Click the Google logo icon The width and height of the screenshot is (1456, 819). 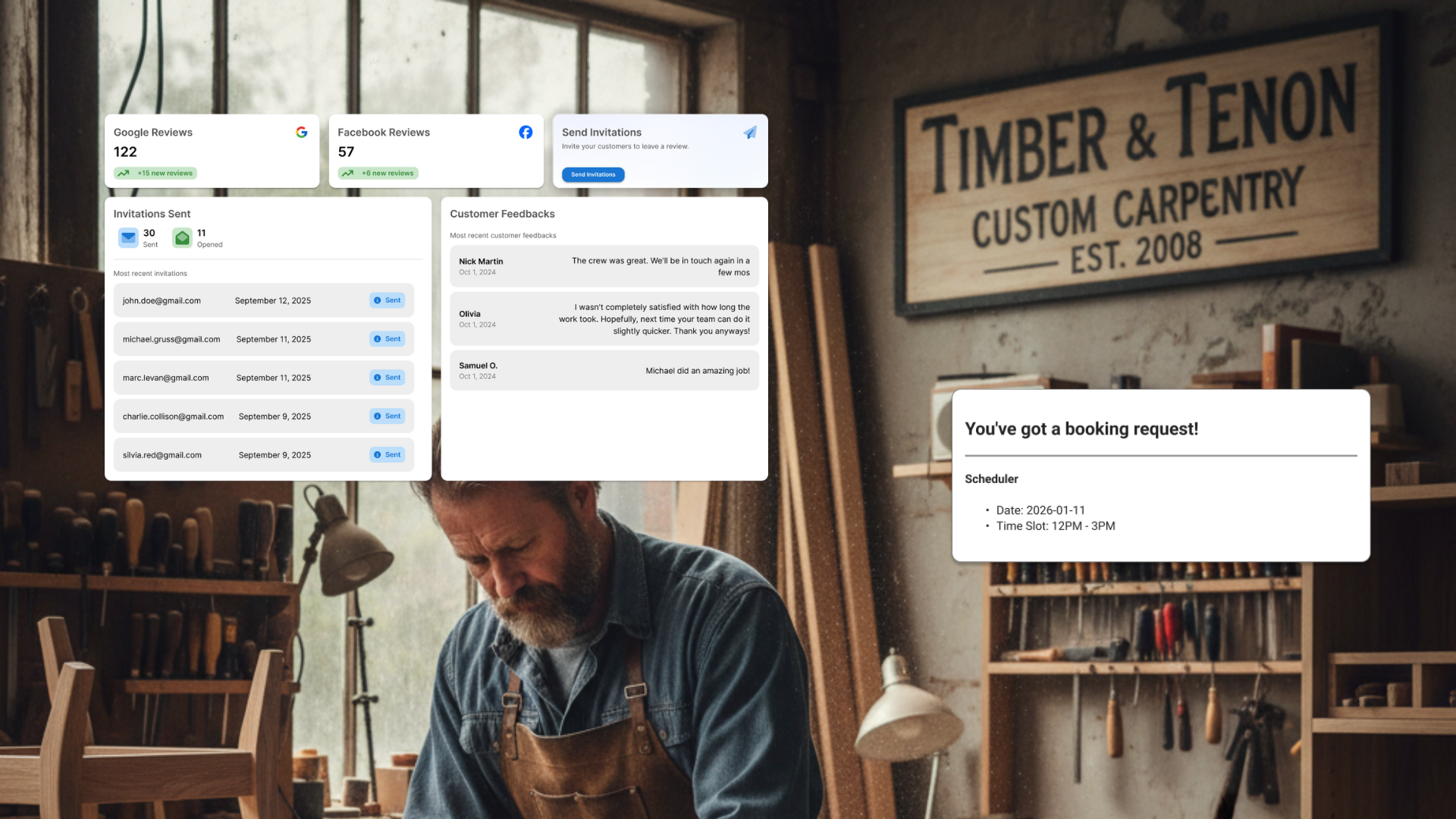[302, 132]
